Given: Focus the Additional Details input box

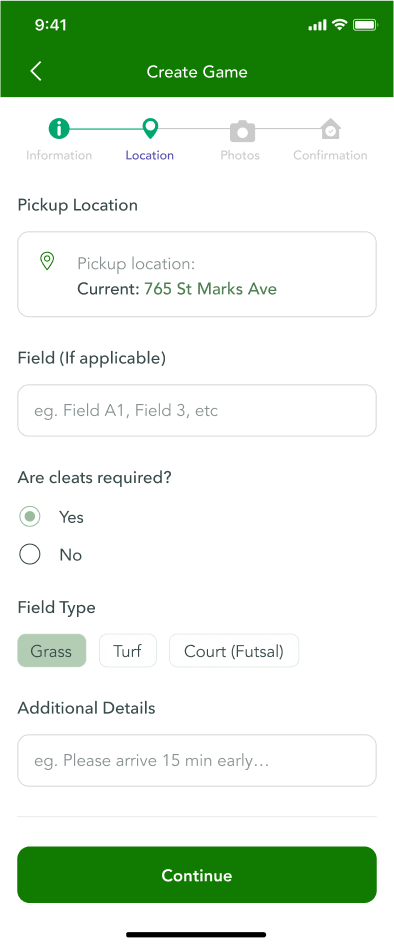Looking at the screenshot, I should (x=197, y=761).
